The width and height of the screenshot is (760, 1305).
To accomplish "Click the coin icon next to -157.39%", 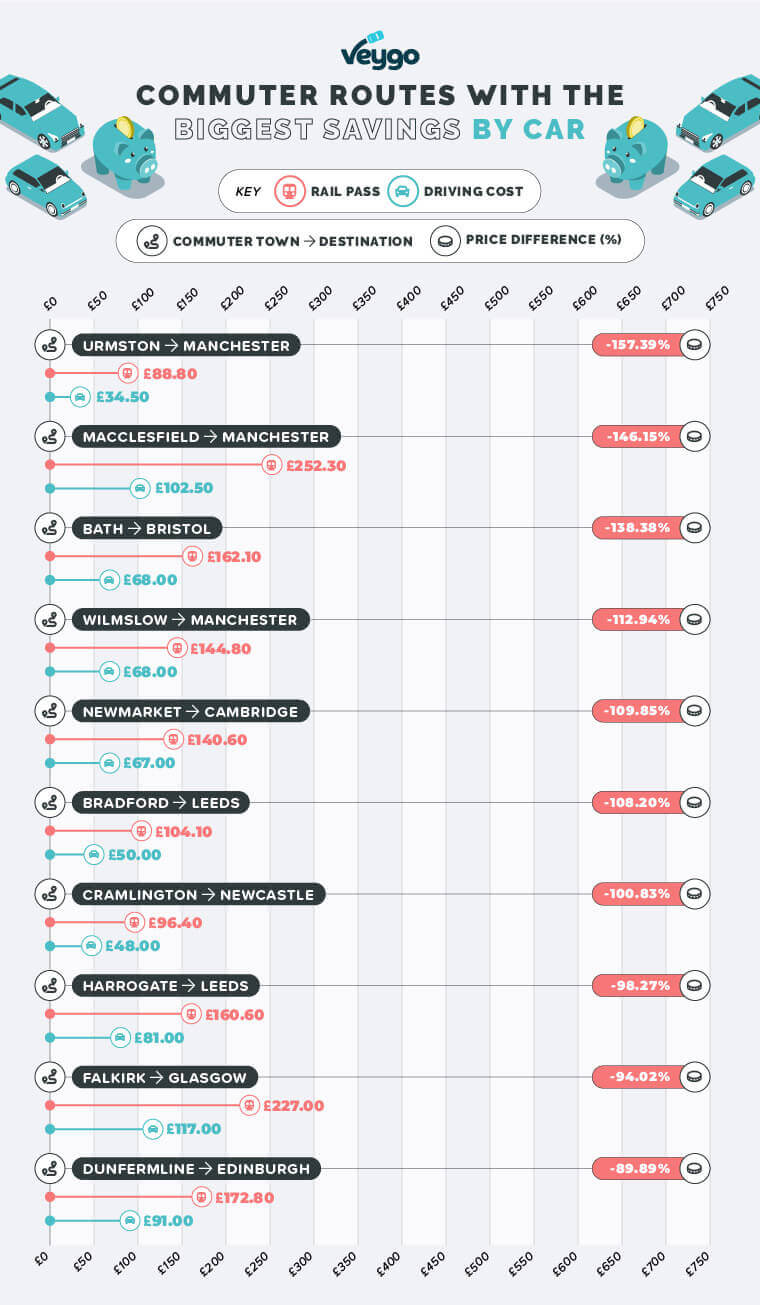I will coord(695,345).
